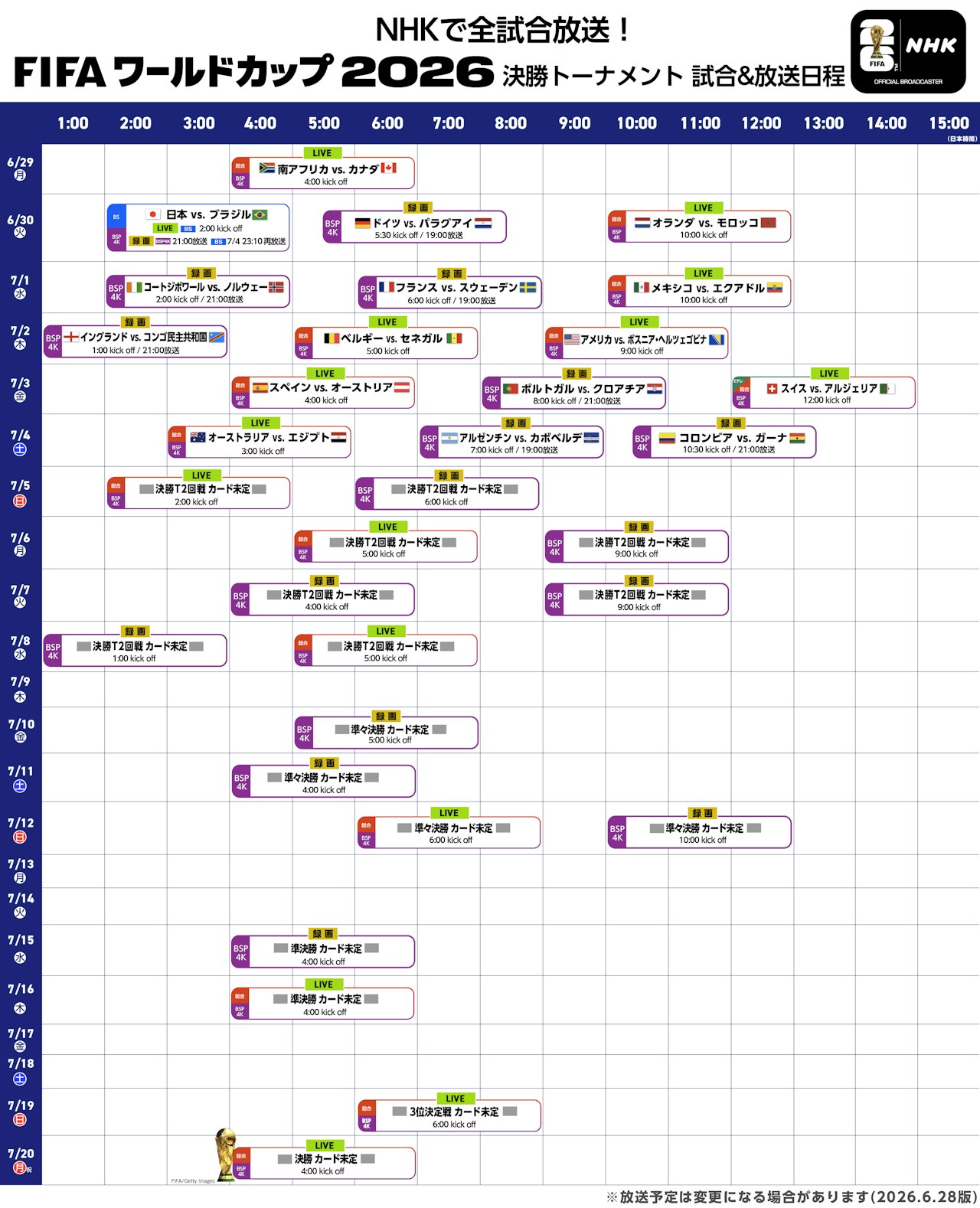Click the Colombia flag next to コロンビア
This screenshot has height=1208, width=980.
pyautogui.click(x=667, y=438)
